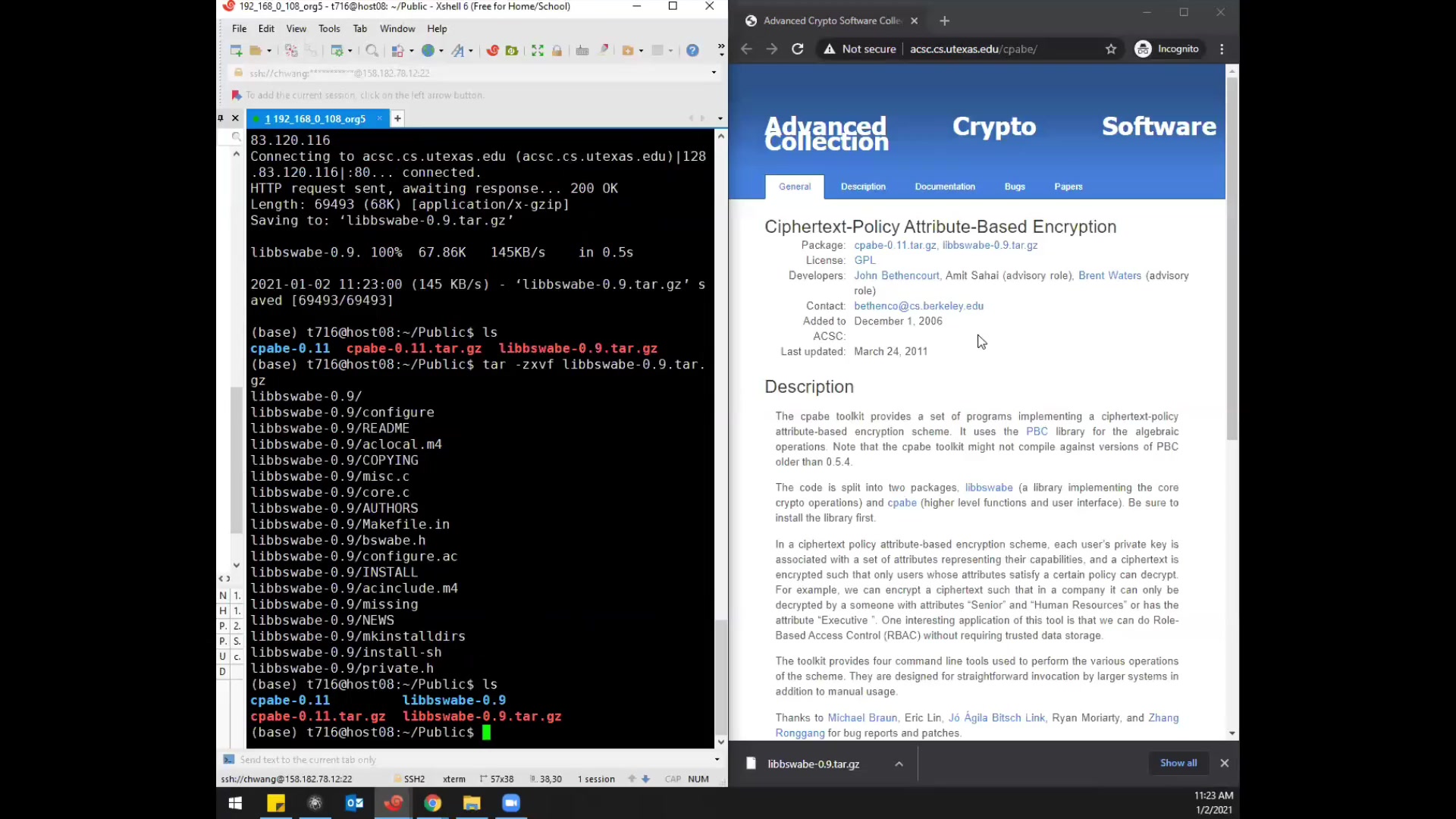The width and height of the screenshot is (1456, 819).
Task: Click the cpabe-0.11.tar.gz package link
Action: click(895, 245)
